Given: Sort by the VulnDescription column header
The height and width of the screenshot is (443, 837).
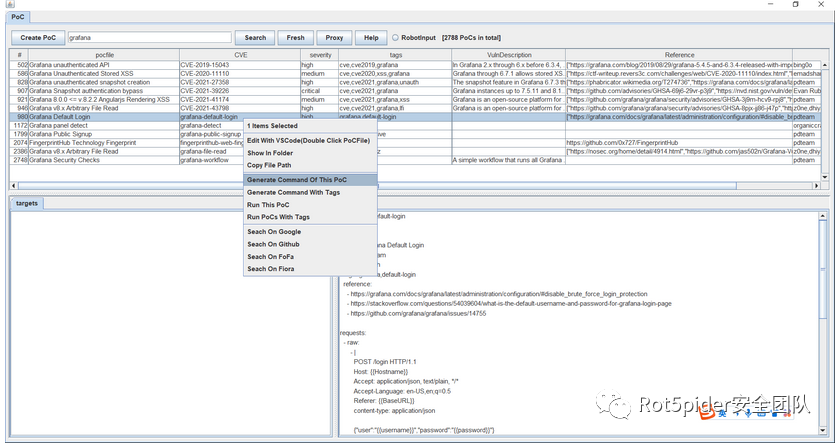Looking at the screenshot, I should pos(509,54).
